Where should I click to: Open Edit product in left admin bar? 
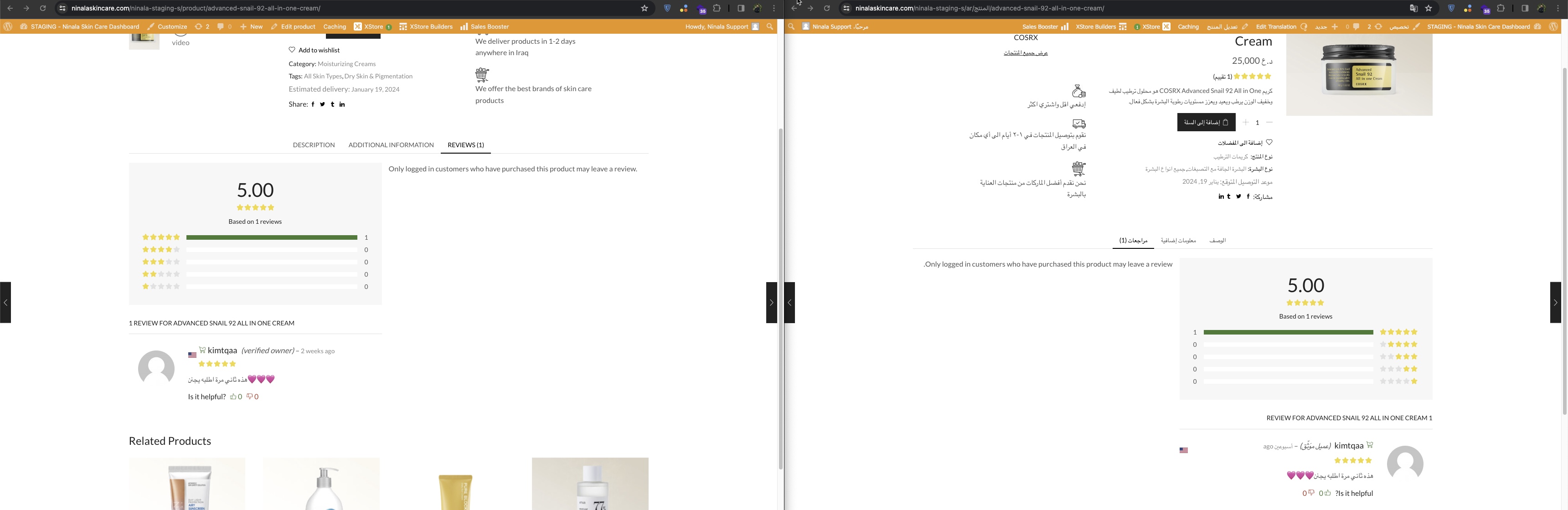293,27
